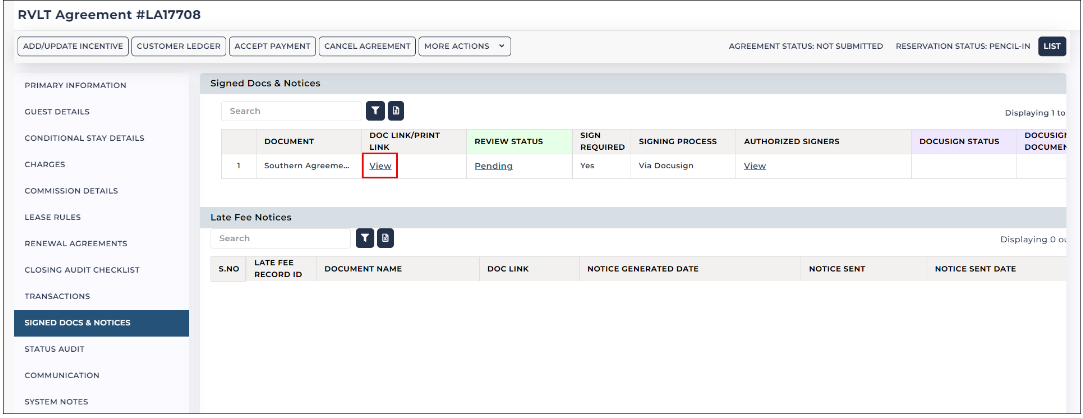Click the RVLT Agreement #LA17708 title
The width and height of the screenshot is (1083, 418).
109,15
